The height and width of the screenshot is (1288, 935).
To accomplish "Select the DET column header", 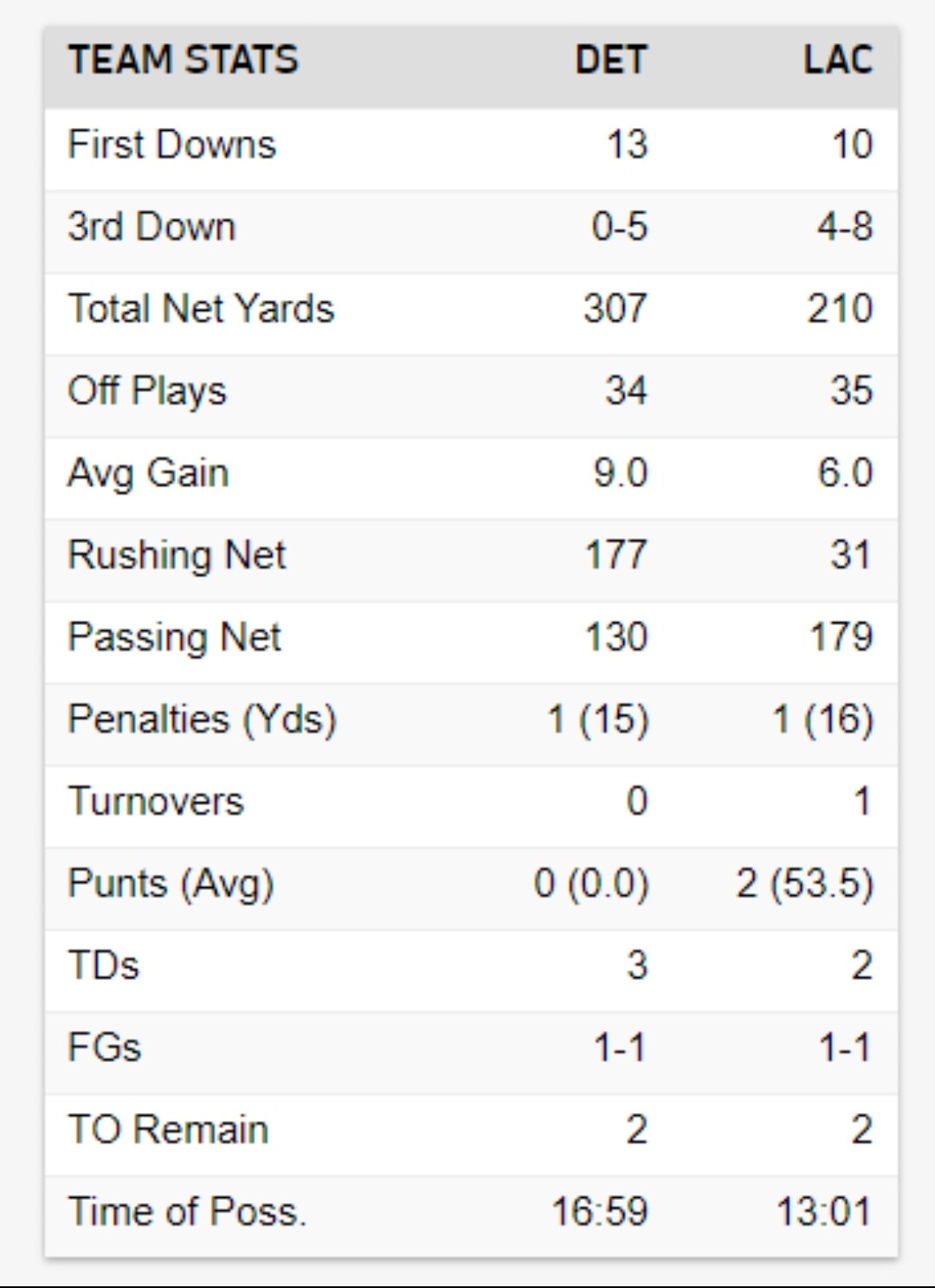I will point(611,61).
